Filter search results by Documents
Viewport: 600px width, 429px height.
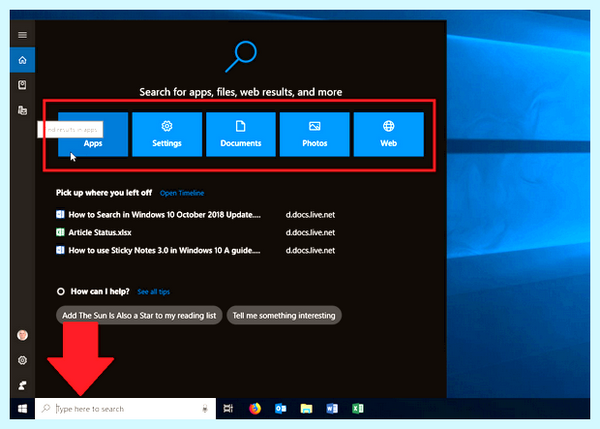241,134
